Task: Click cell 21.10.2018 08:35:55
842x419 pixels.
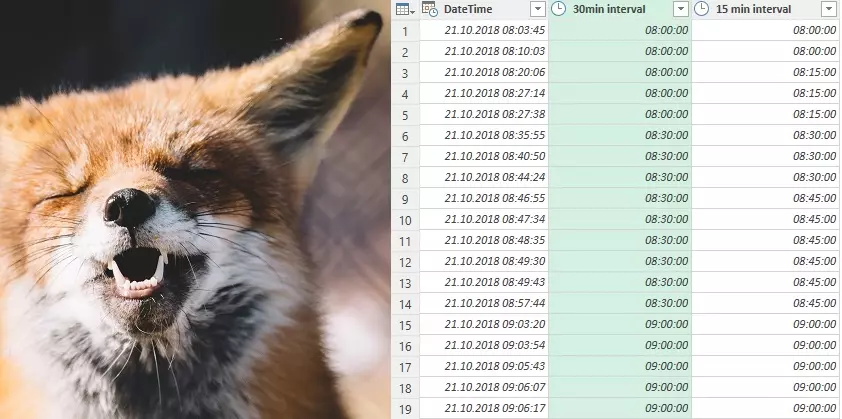Action: coord(484,135)
